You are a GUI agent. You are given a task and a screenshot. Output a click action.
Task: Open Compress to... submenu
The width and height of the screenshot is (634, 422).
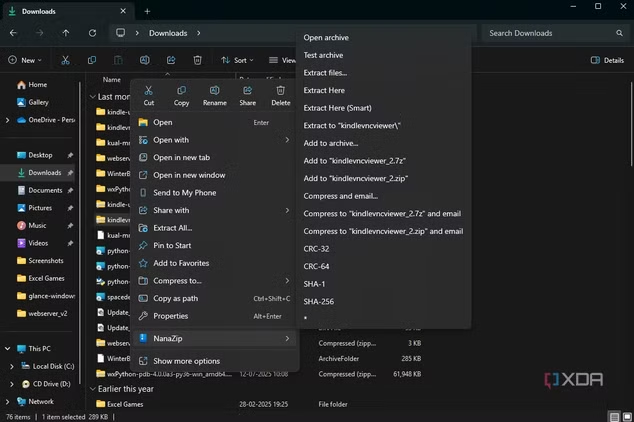click(215, 281)
